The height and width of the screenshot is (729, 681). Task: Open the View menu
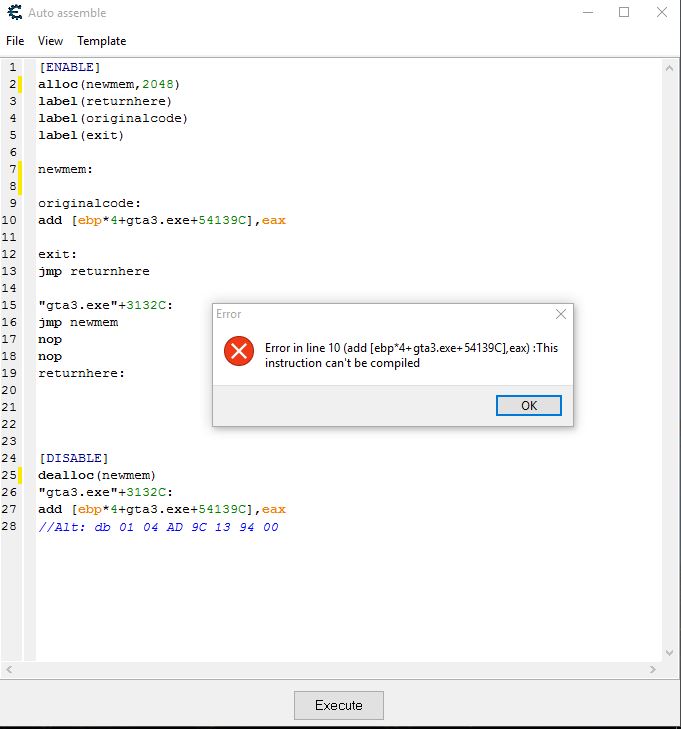click(x=50, y=41)
